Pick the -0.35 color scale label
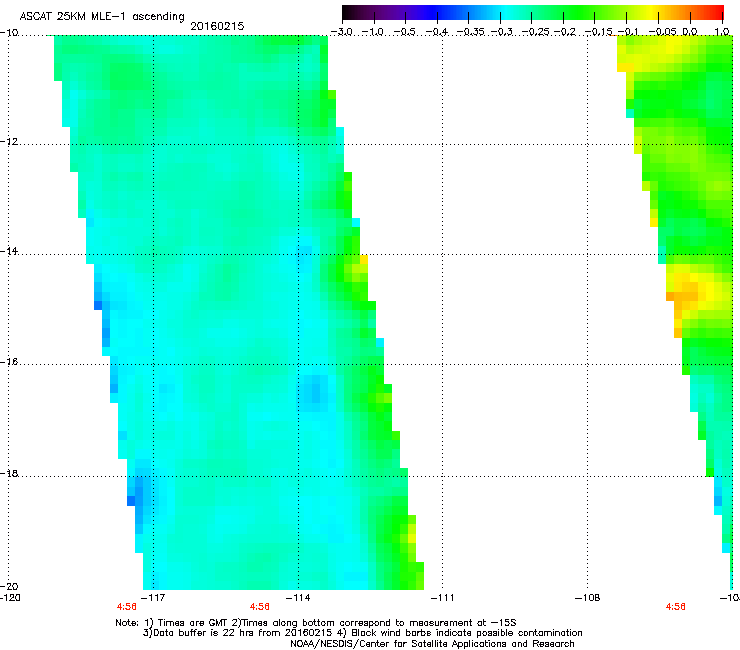 pyautogui.click(x=470, y=32)
